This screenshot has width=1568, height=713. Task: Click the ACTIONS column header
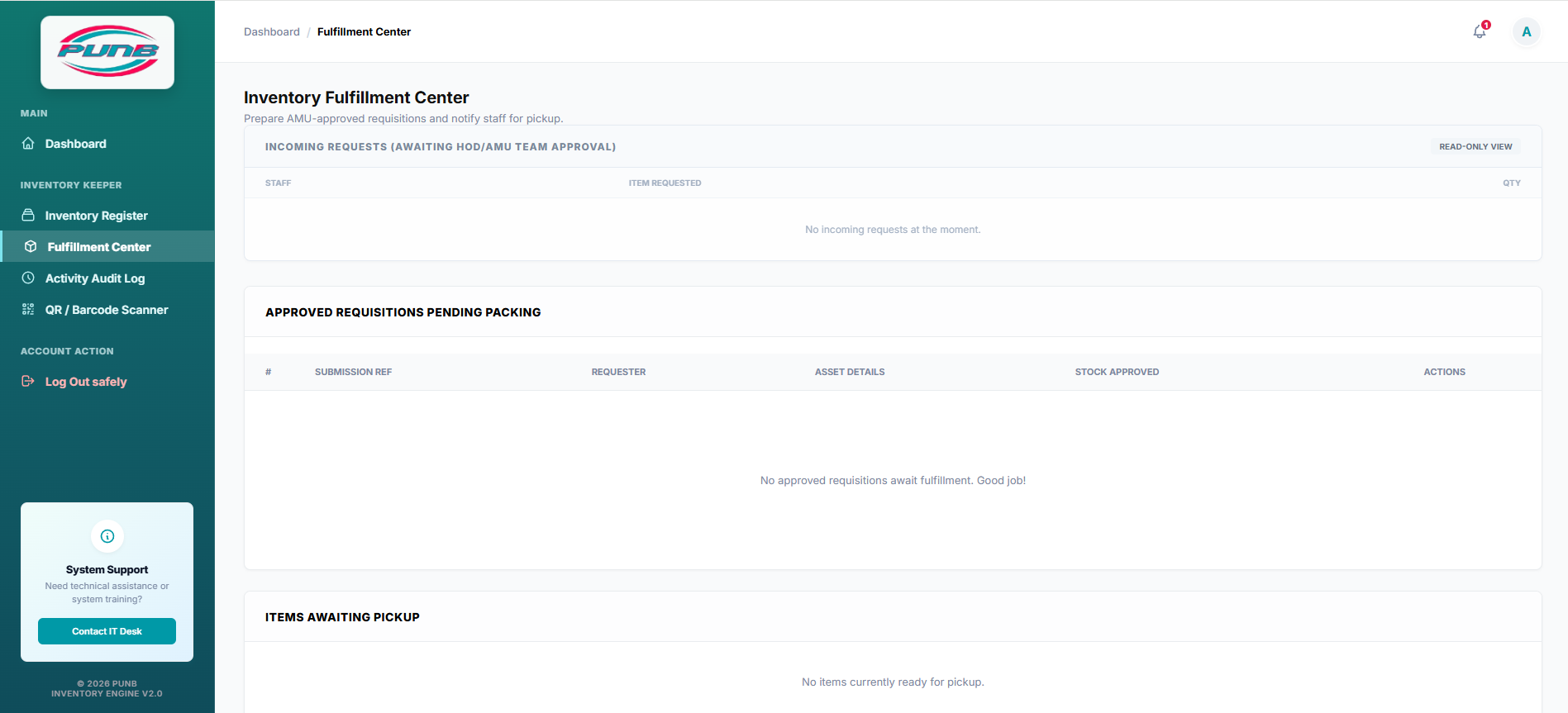click(1444, 372)
